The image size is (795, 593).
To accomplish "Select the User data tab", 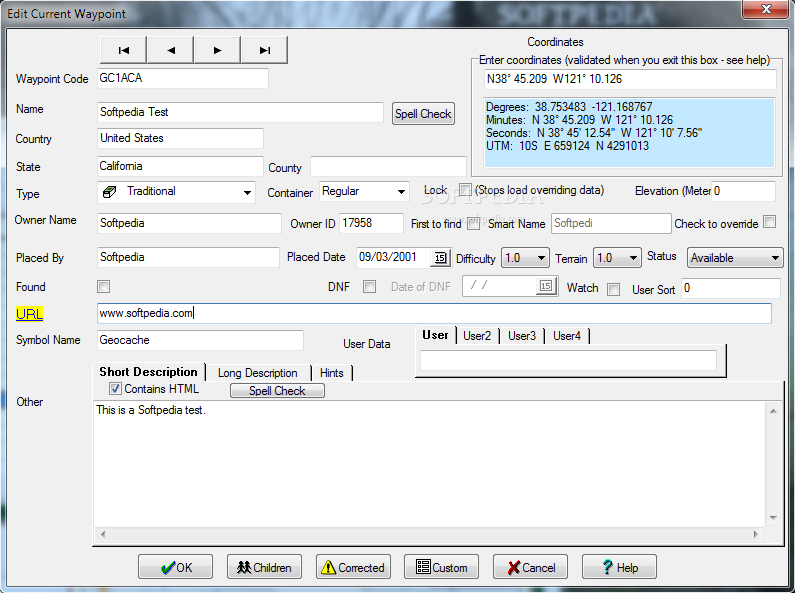I will [x=436, y=335].
